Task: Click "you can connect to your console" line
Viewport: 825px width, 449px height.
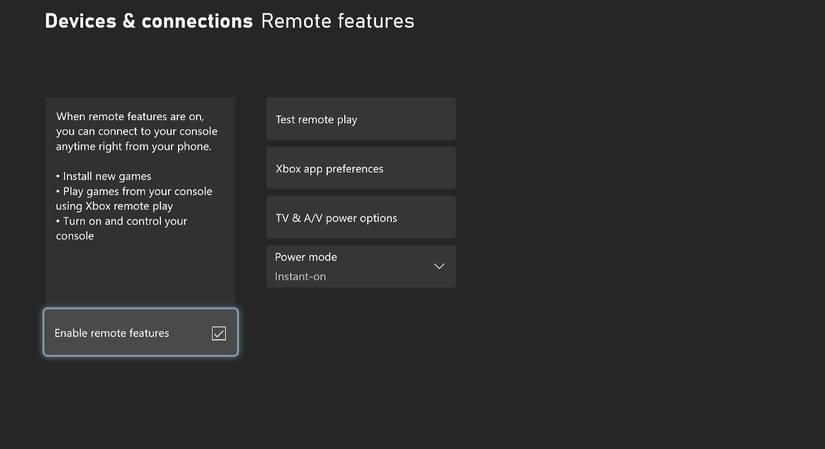Action: (136, 131)
